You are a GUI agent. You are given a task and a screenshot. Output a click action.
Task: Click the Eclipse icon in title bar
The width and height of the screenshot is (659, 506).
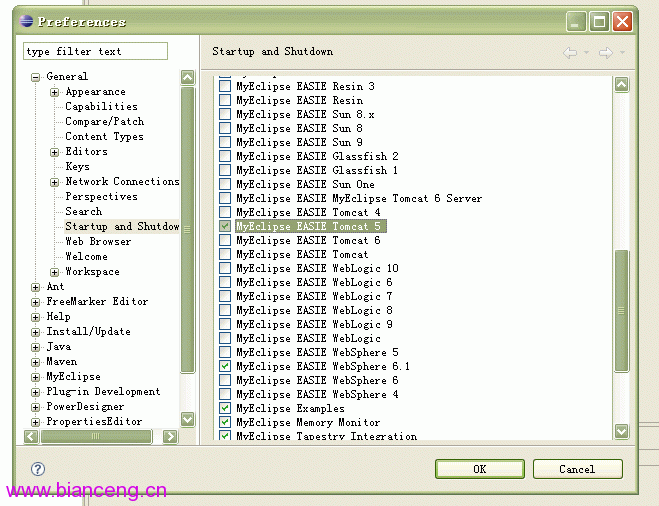click(x=26, y=21)
